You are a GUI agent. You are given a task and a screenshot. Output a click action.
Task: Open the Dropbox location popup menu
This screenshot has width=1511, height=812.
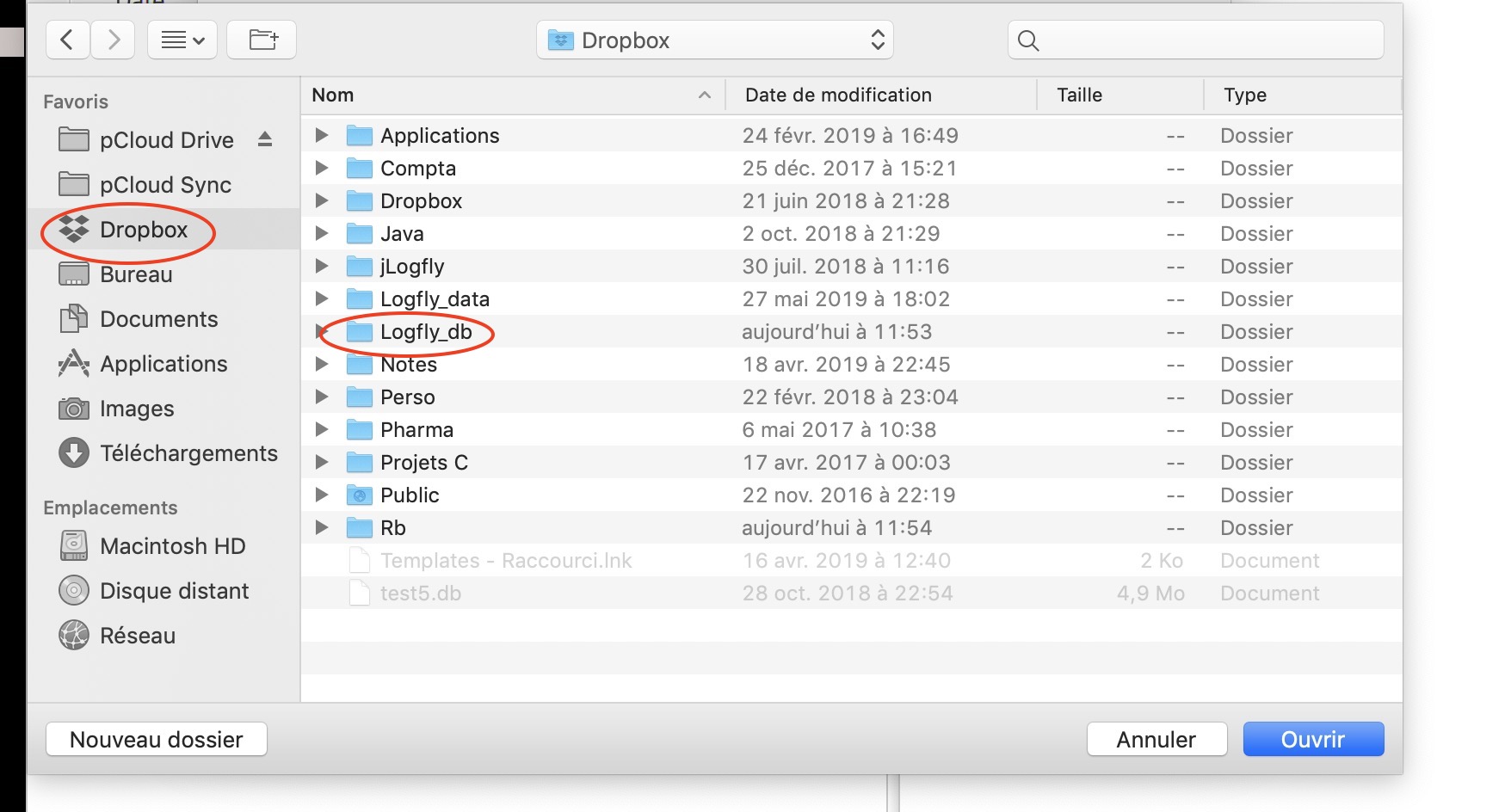click(x=715, y=40)
